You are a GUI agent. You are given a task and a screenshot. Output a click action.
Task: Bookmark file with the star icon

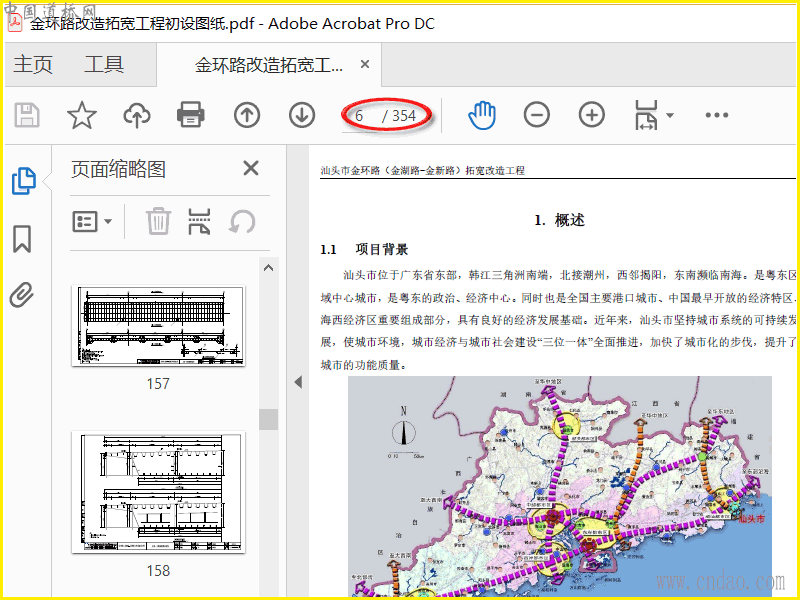click(x=81, y=115)
